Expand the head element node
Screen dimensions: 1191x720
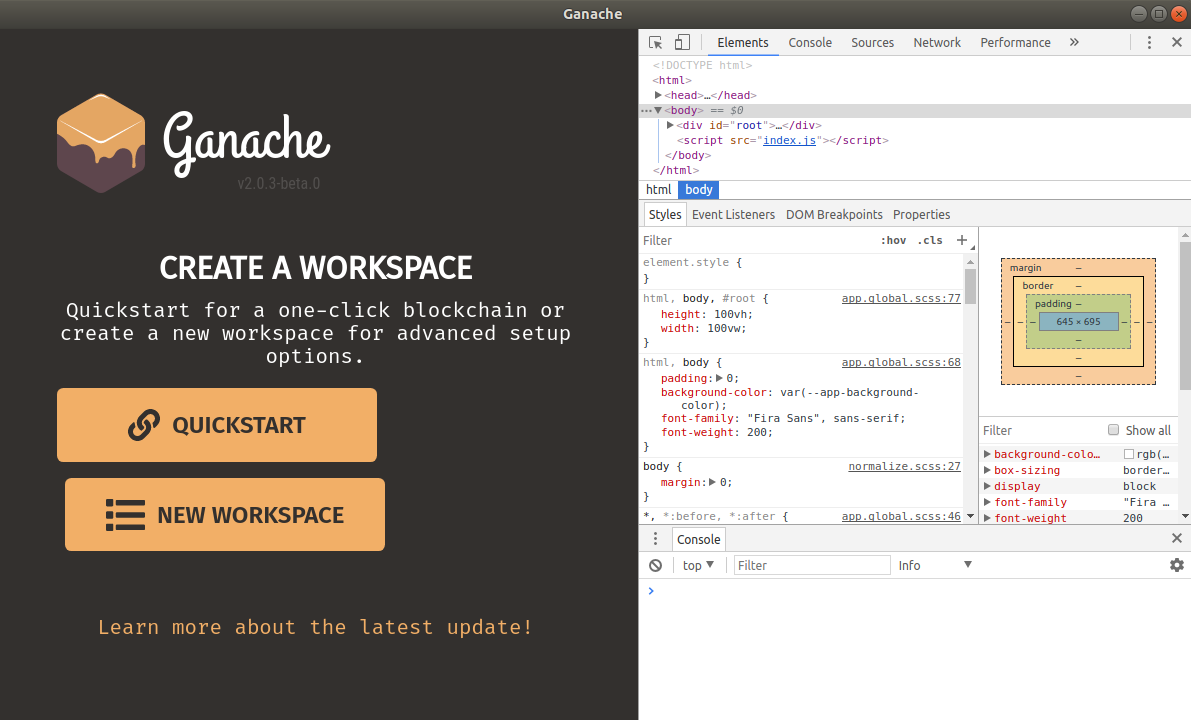coord(658,95)
